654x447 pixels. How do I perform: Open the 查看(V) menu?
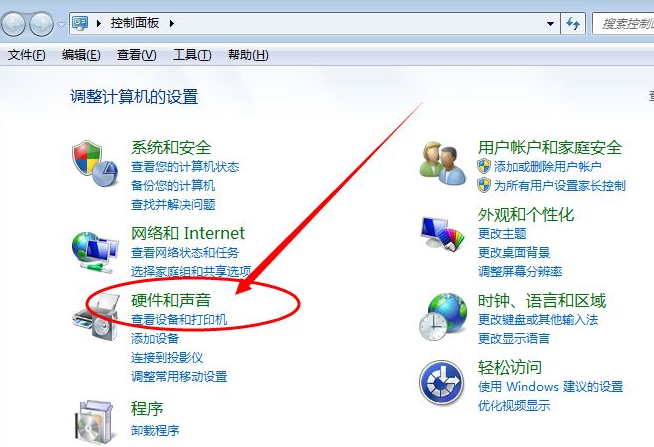(136, 55)
